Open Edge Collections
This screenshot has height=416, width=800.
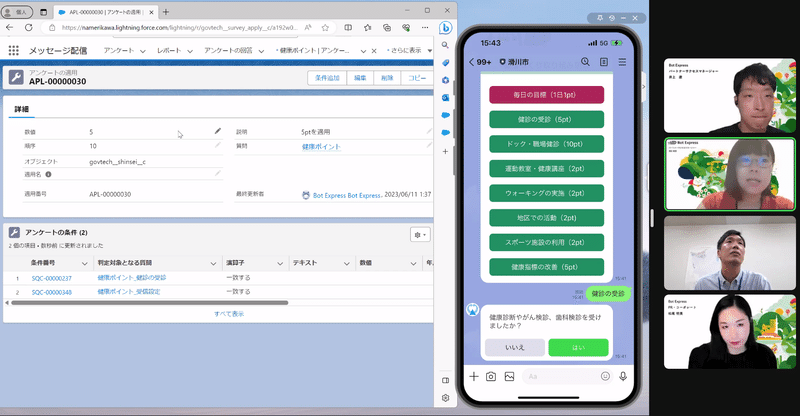click(387, 28)
